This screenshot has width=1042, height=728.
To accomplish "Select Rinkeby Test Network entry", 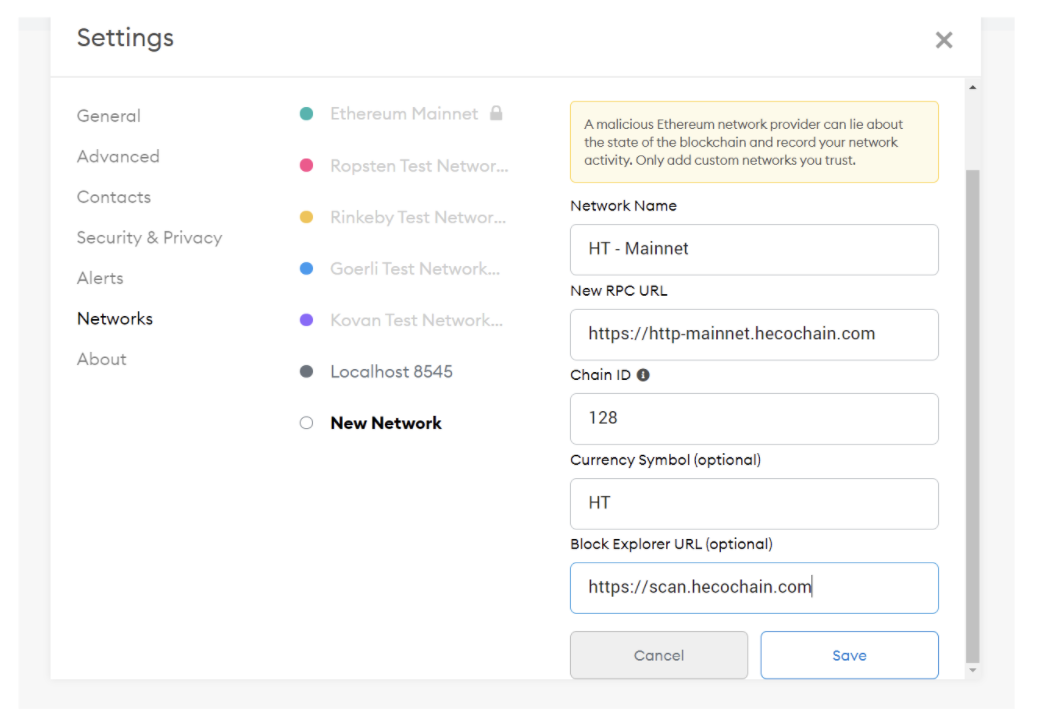I will [x=418, y=217].
